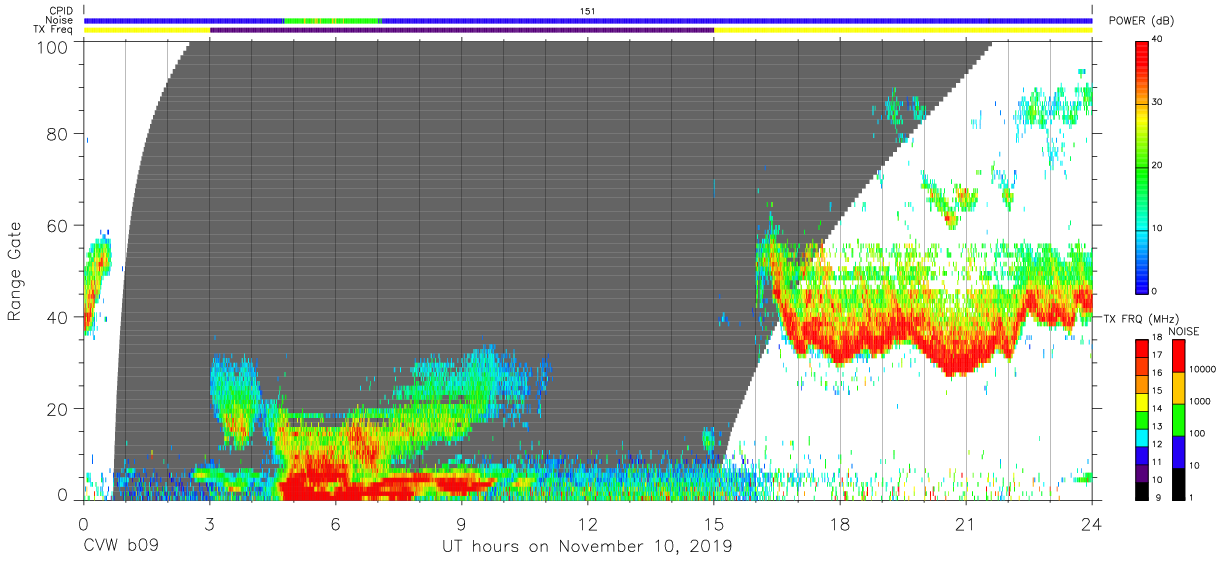
Task: Click the TX FRQ (MHz) color scale
Action: [1142, 418]
